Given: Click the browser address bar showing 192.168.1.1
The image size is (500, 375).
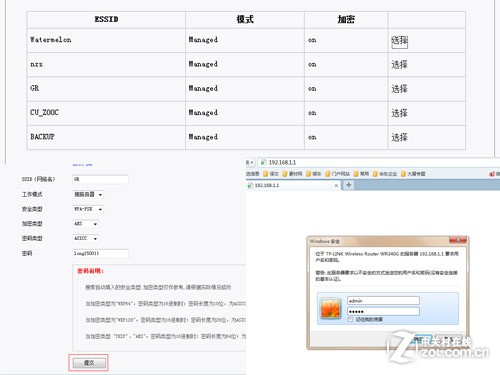Looking at the screenshot, I should click(x=379, y=162).
